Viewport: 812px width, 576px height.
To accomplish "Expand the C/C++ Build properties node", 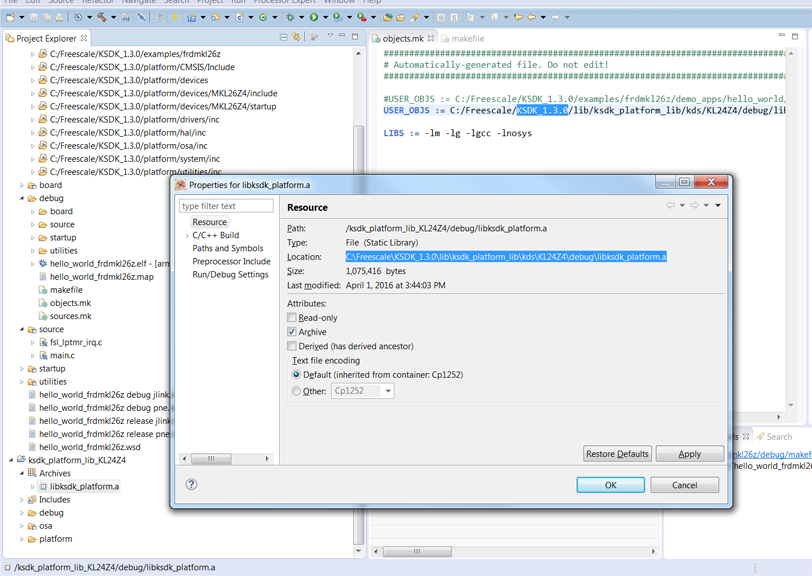I will [x=187, y=236].
